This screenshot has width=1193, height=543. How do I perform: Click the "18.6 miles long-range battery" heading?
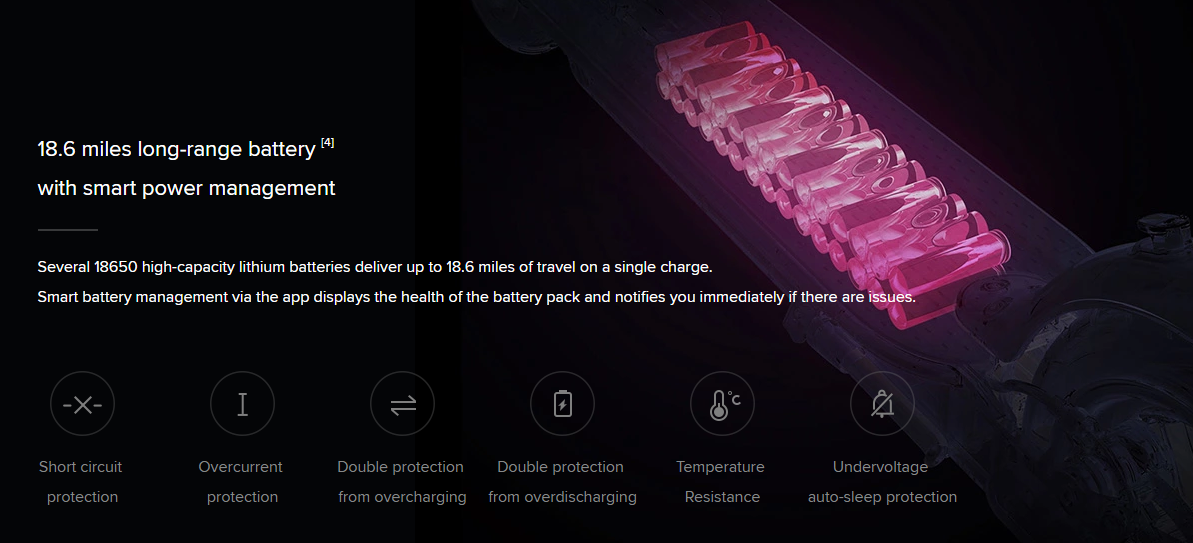[x=176, y=149]
